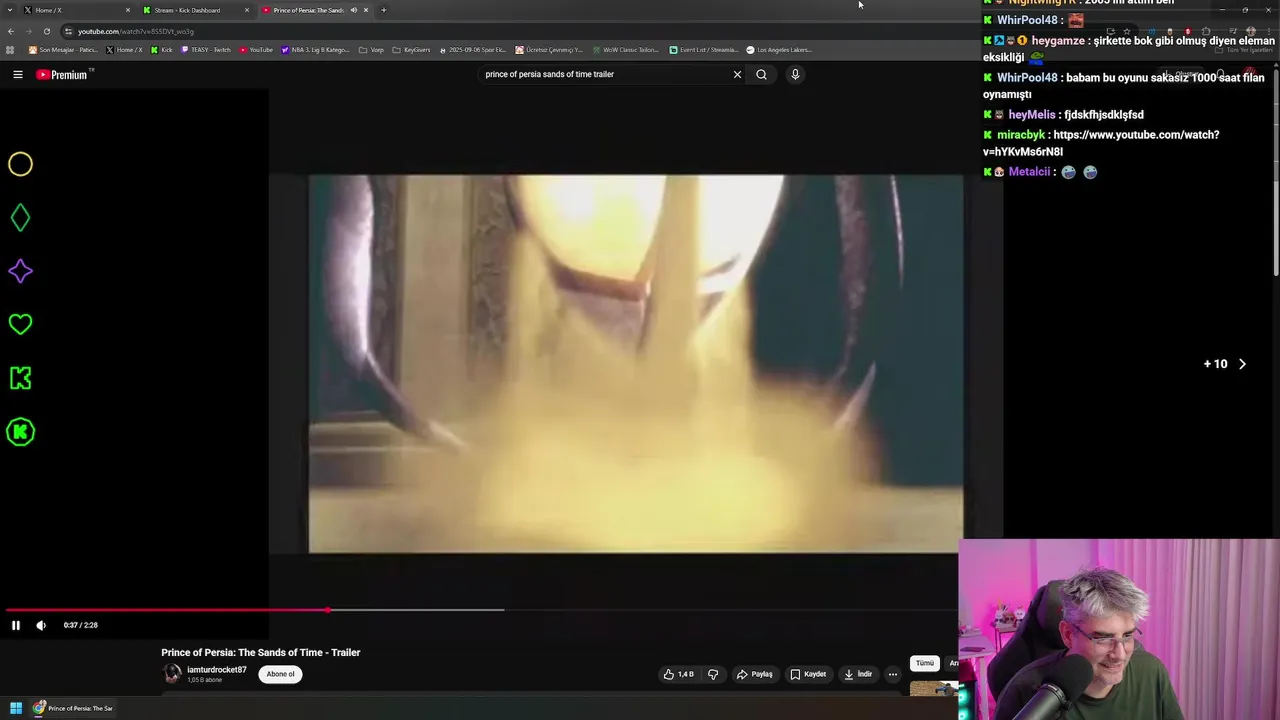
Task: Close the Home / X tab
Action: pyautogui.click(x=128, y=10)
